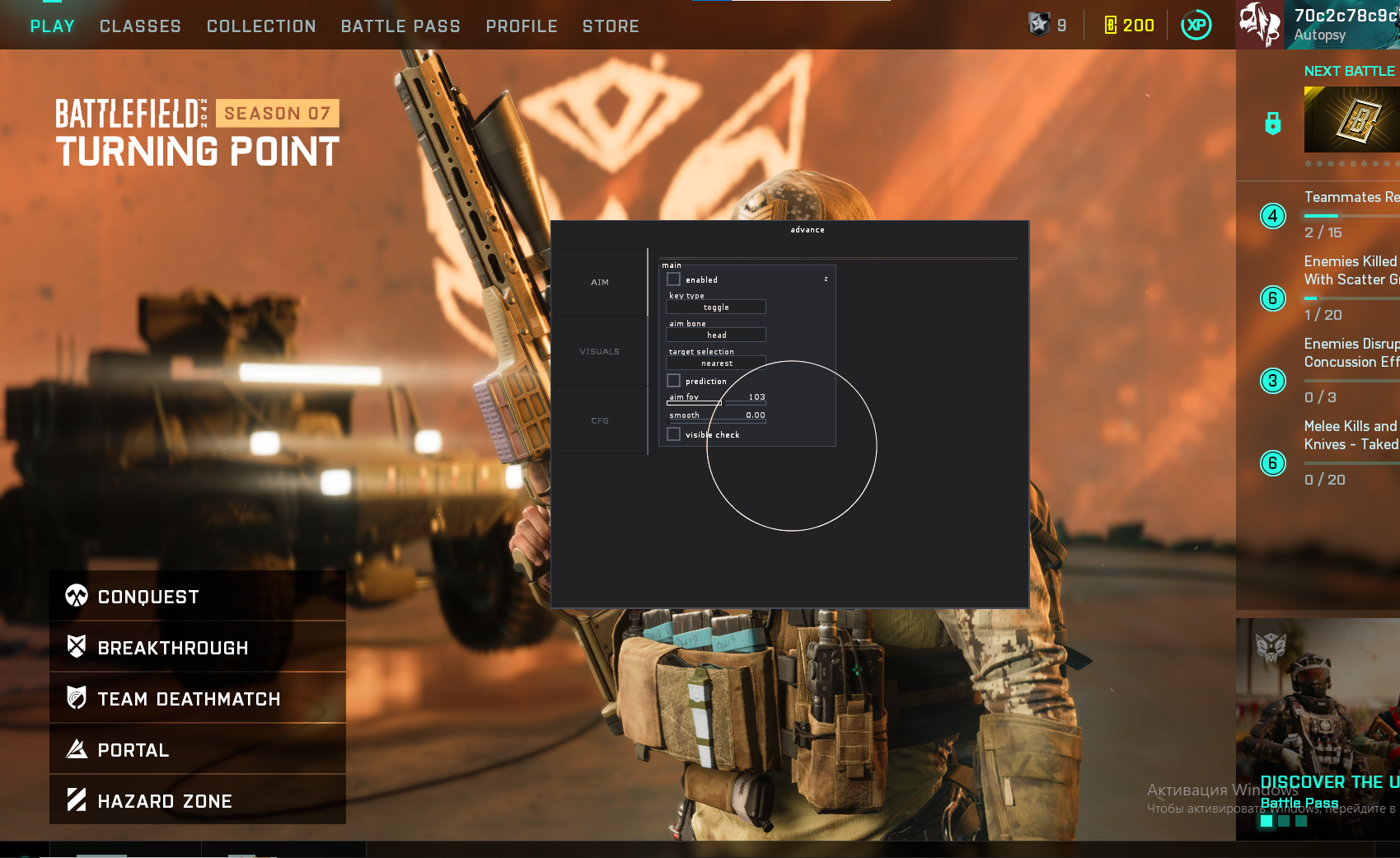1400x858 pixels.
Task: Select the Breakthrough mode icon
Action: pyautogui.click(x=77, y=647)
